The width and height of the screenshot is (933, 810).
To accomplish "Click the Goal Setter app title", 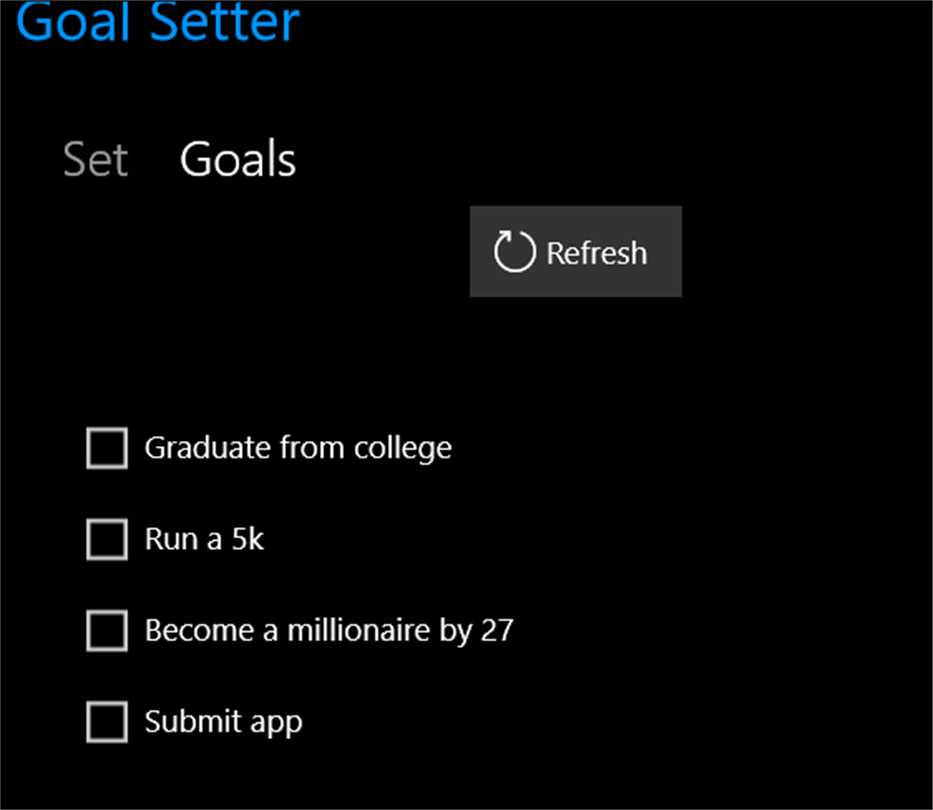I will (x=158, y=22).
